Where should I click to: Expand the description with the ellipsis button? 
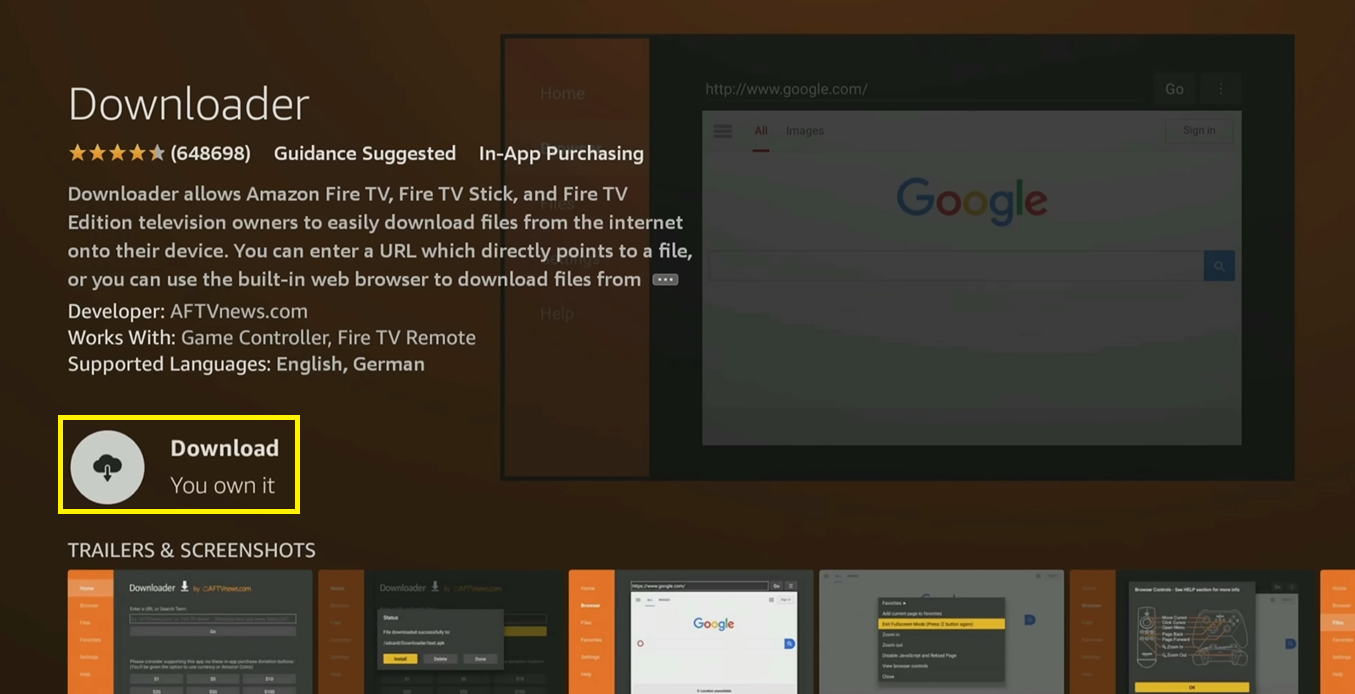coord(665,280)
